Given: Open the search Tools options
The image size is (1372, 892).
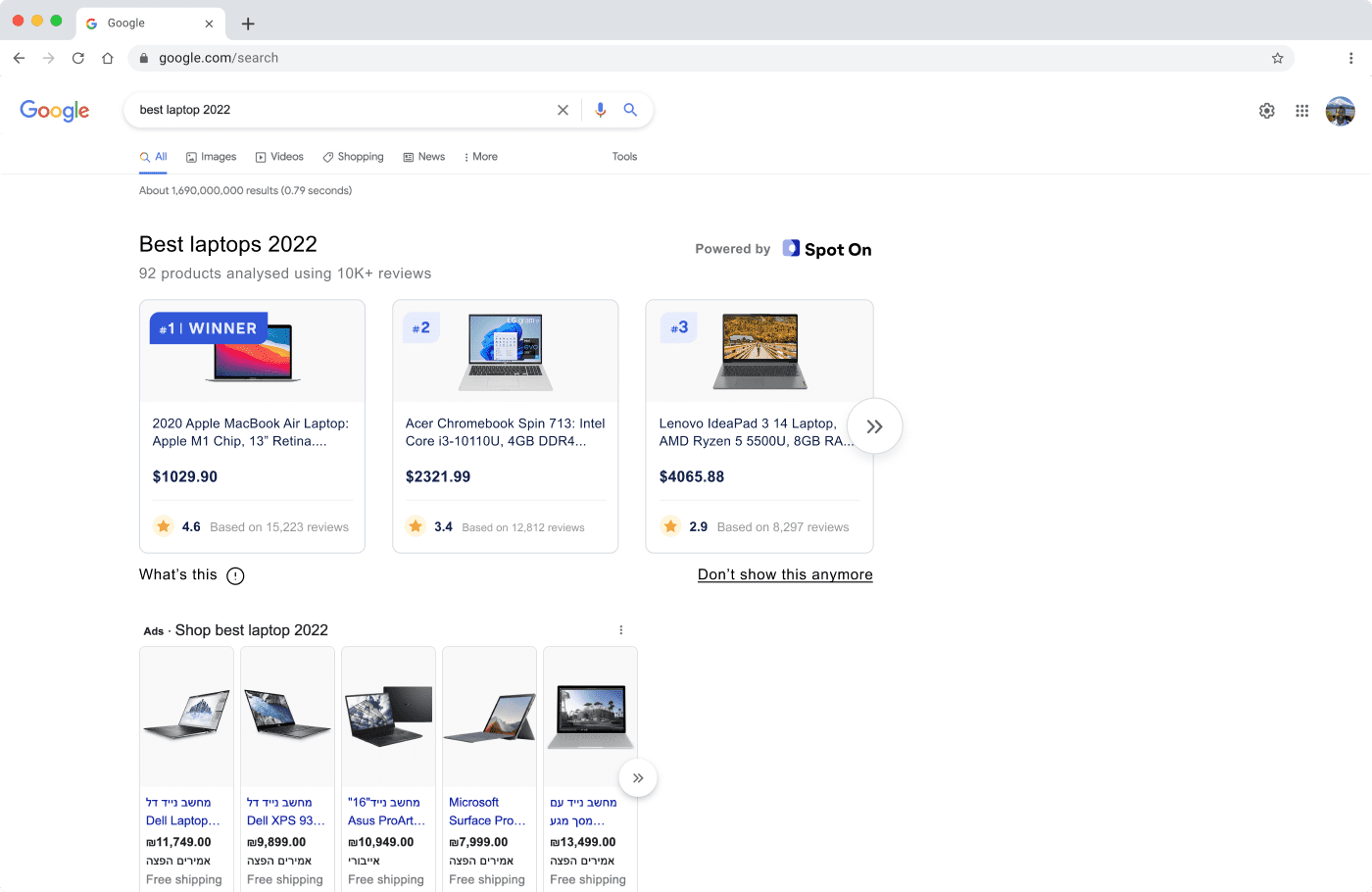Looking at the screenshot, I should (624, 157).
